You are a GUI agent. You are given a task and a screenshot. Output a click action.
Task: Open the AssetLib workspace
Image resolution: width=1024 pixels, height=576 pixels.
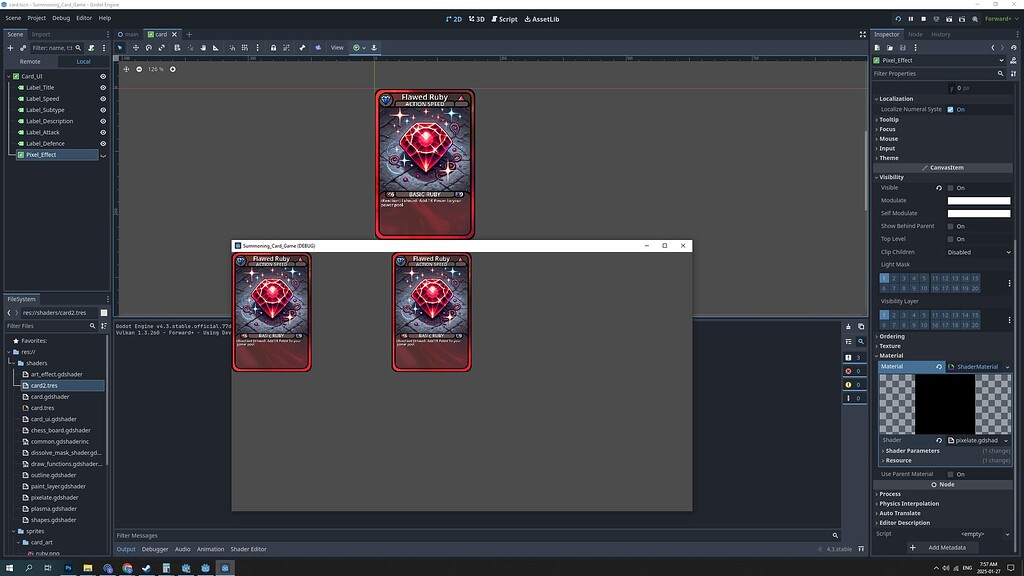pyautogui.click(x=545, y=18)
